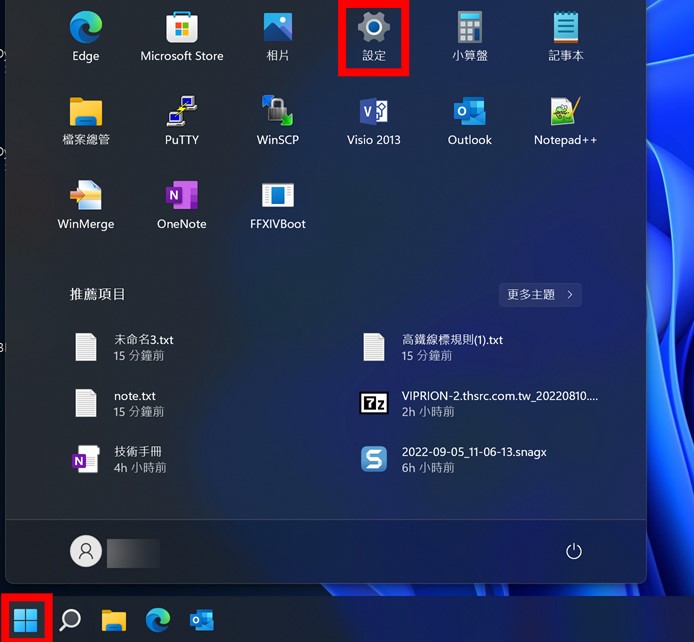Open 檔案總管 File Explorer pinned app
This screenshot has width=694, height=642.
86,120
